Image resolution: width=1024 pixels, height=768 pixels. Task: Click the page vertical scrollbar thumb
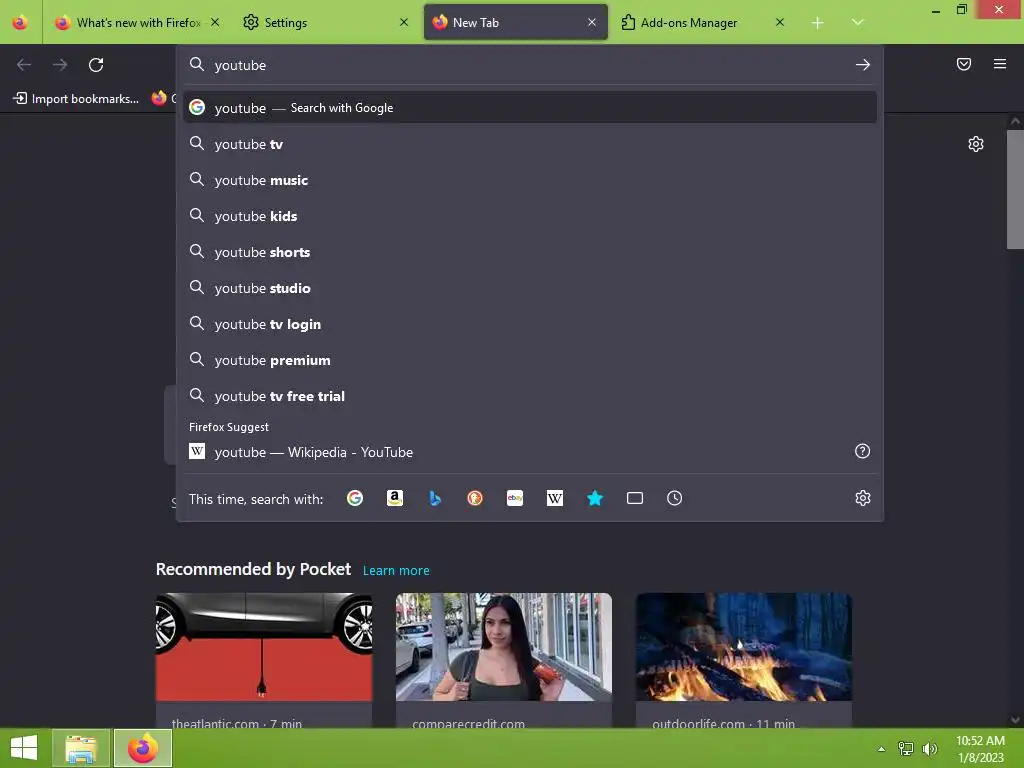(x=1015, y=189)
